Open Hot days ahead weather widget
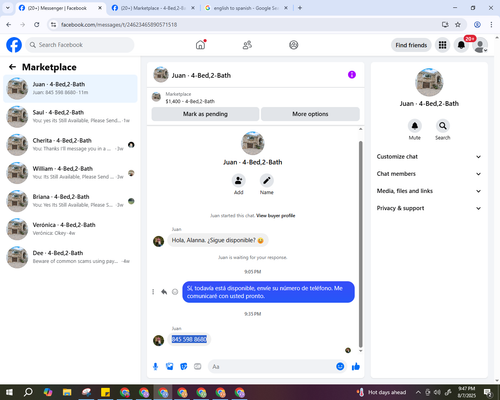 [381, 392]
